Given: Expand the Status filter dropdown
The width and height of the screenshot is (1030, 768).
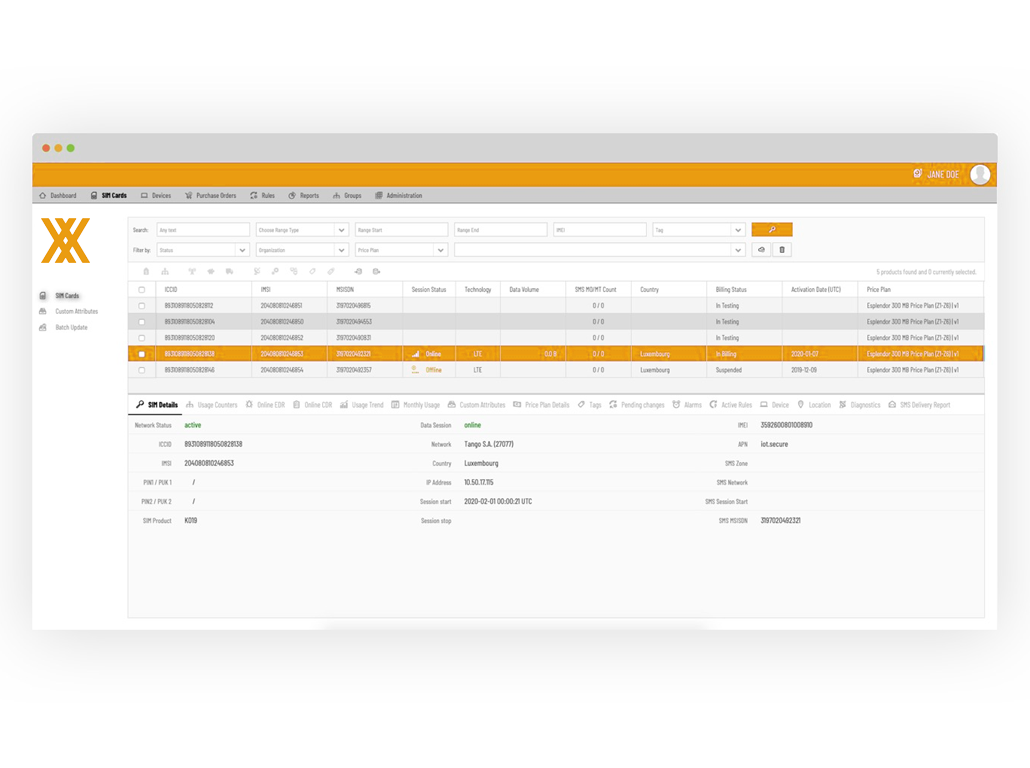Looking at the screenshot, I should click(x=202, y=250).
